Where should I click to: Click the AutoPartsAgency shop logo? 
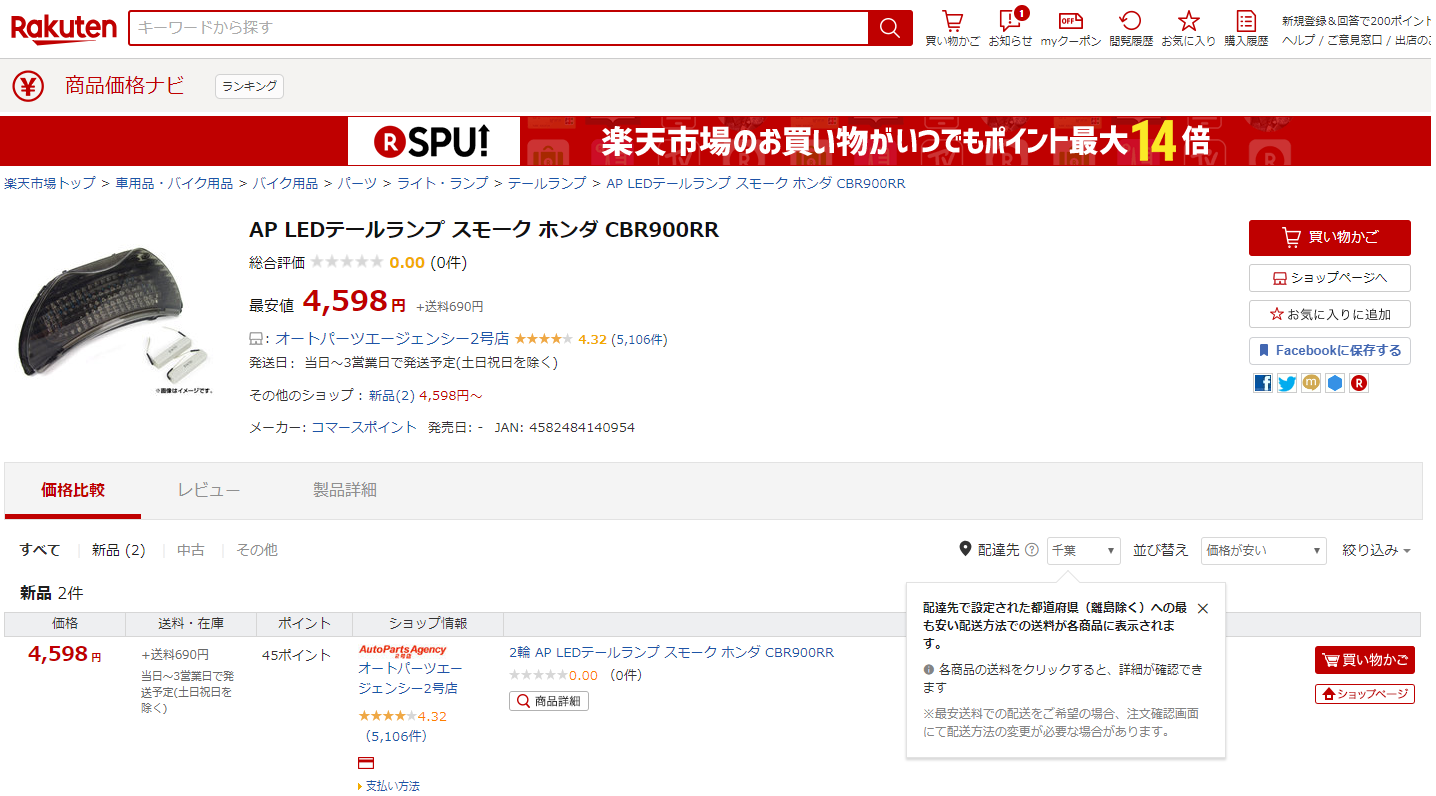[x=403, y=650]
